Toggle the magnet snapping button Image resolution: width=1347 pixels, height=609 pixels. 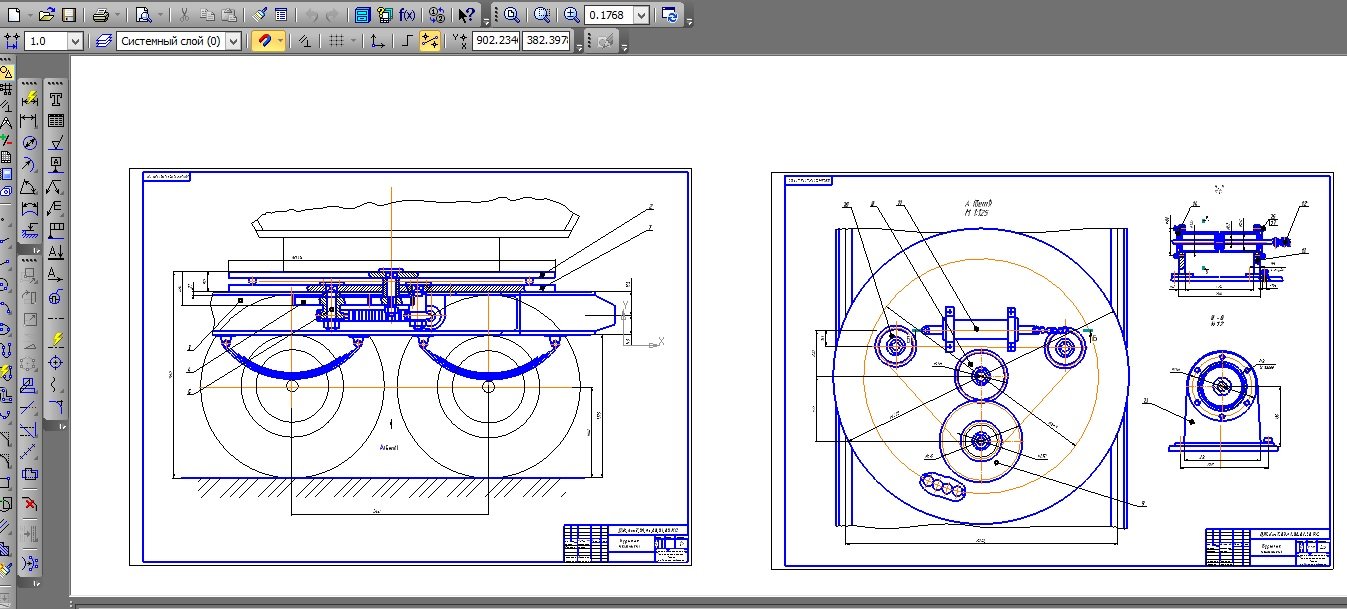264,41
